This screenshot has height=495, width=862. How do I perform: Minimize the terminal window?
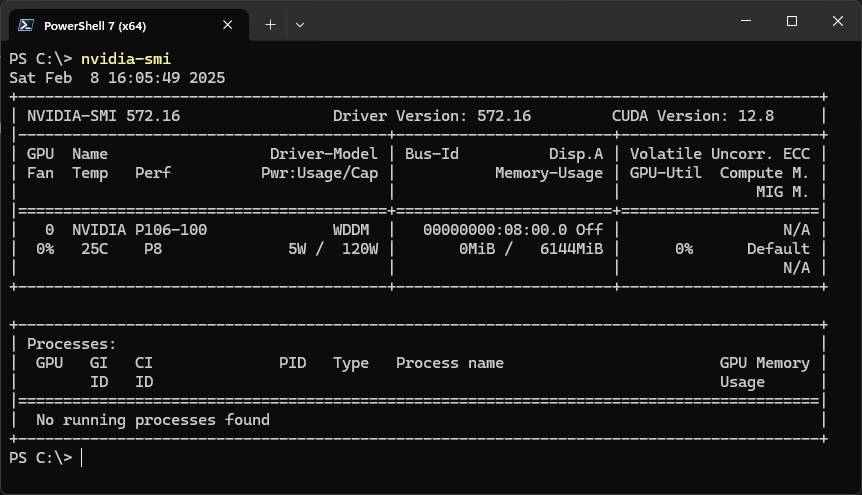746,21
